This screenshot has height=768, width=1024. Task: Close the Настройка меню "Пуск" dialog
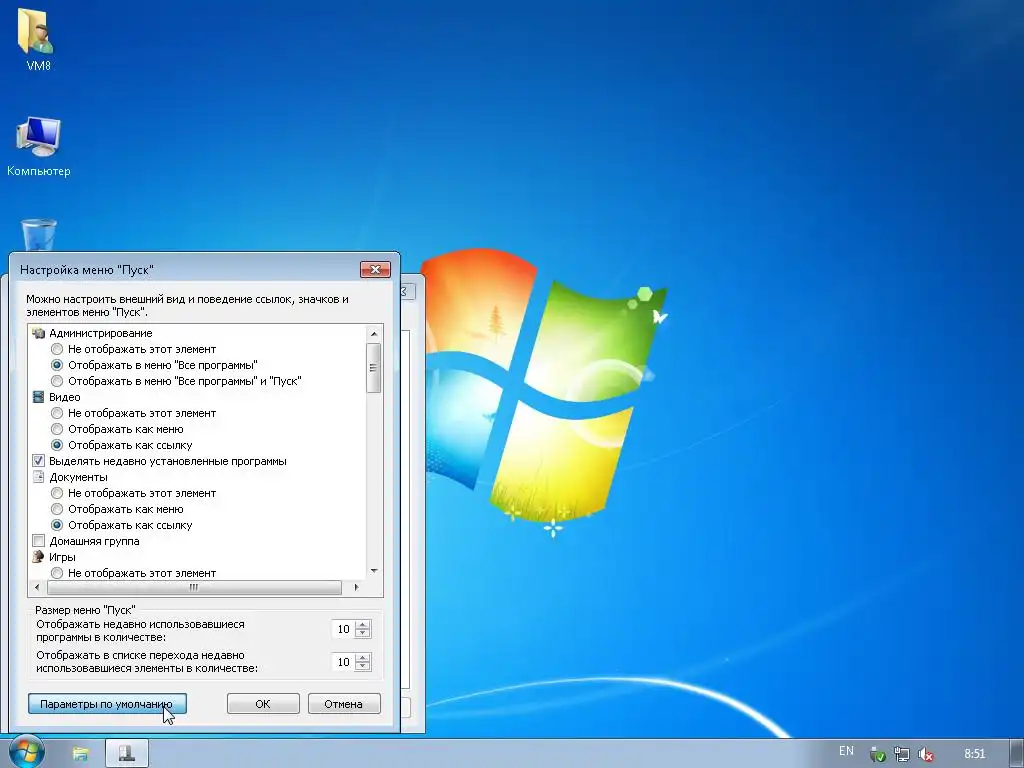(376, 270)
